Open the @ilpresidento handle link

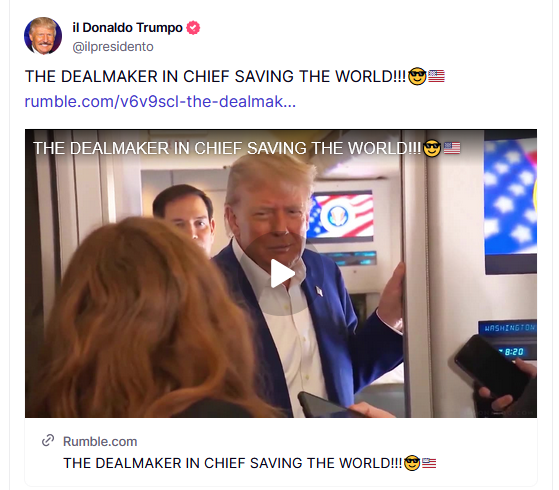(x=113, y=47)
